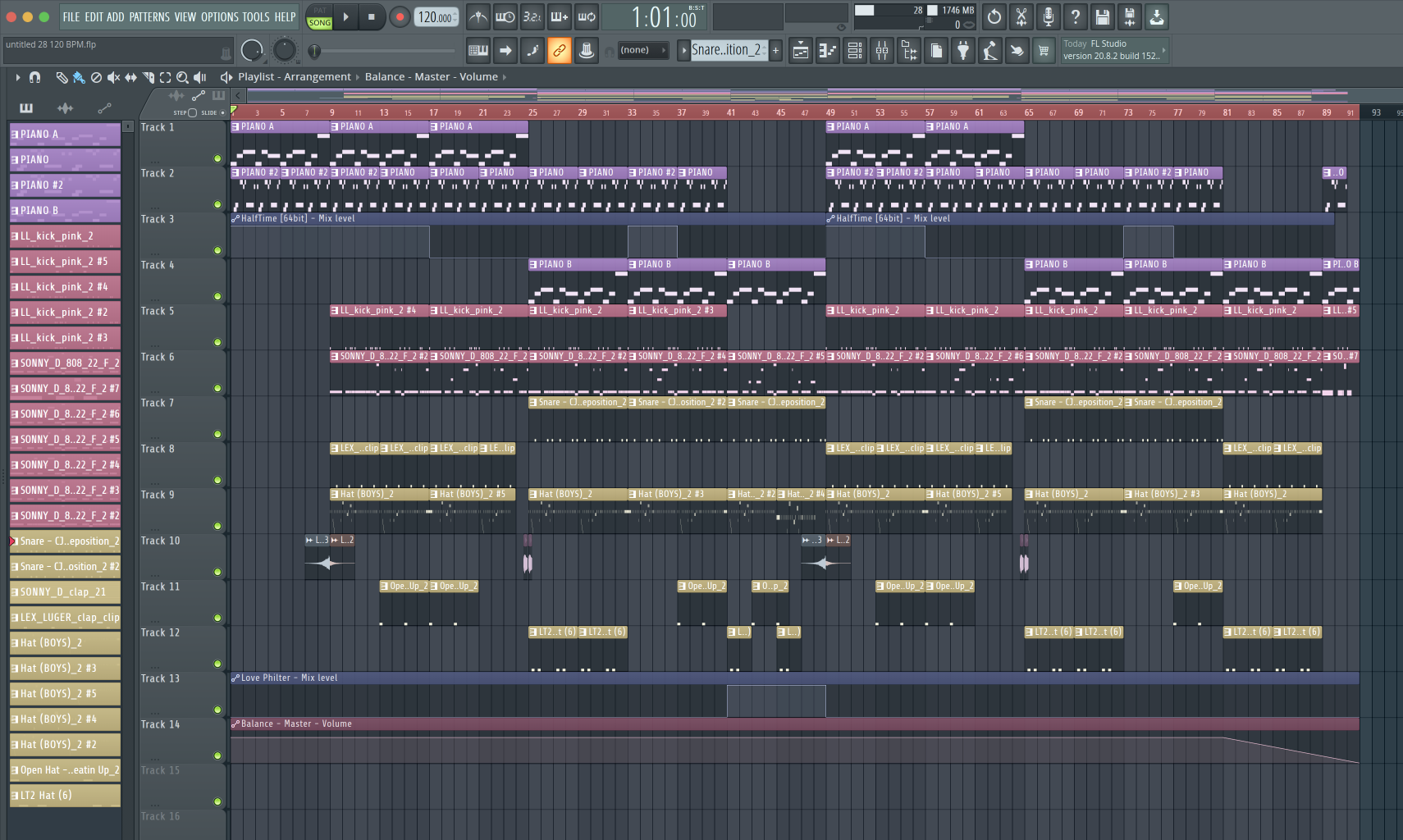Select the slip tool icon
Image resolution: width=1403 pixels, height=840 pixels.
[x=130, y=77]
